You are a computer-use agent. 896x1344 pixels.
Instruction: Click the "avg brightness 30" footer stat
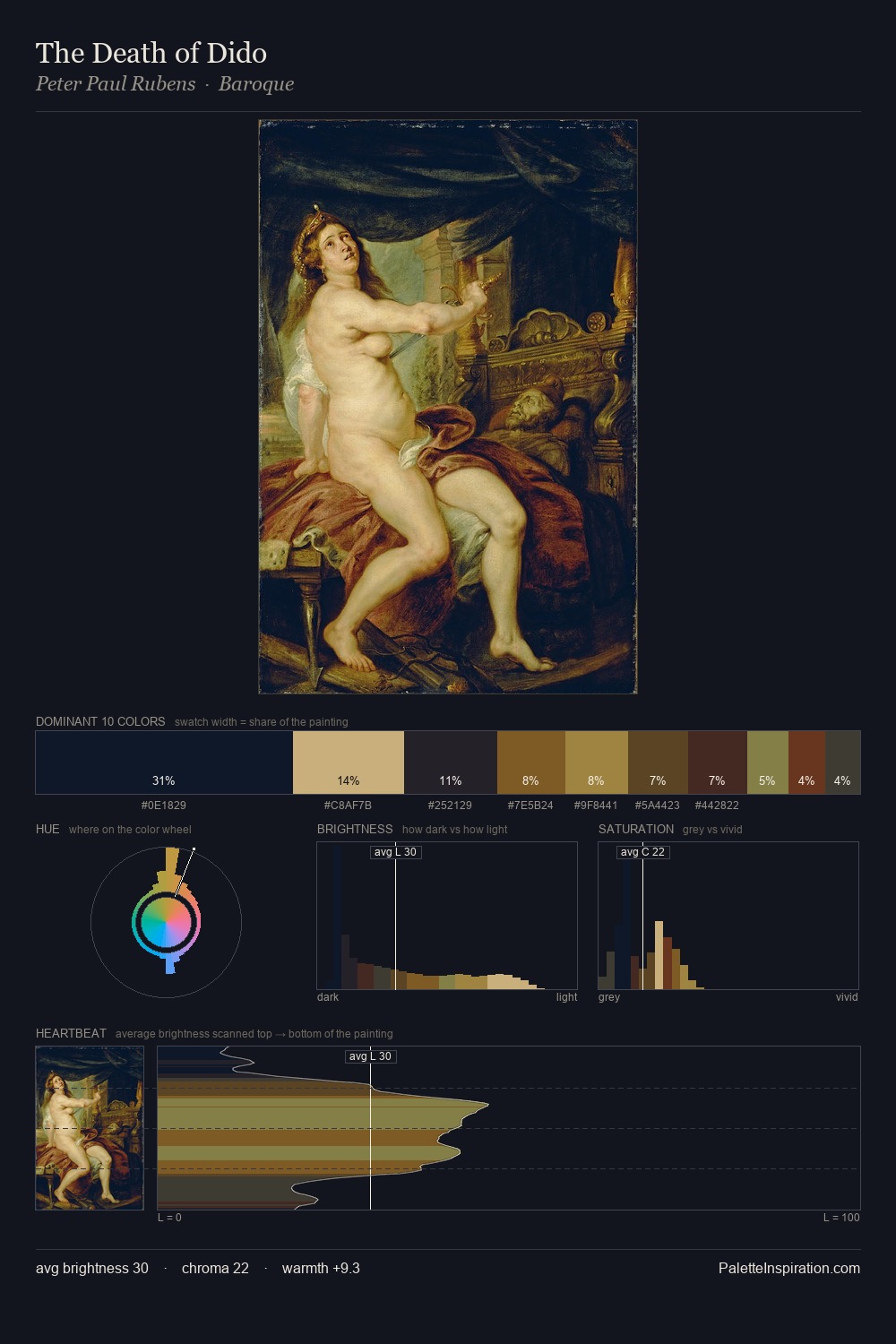click(92, 1269)
